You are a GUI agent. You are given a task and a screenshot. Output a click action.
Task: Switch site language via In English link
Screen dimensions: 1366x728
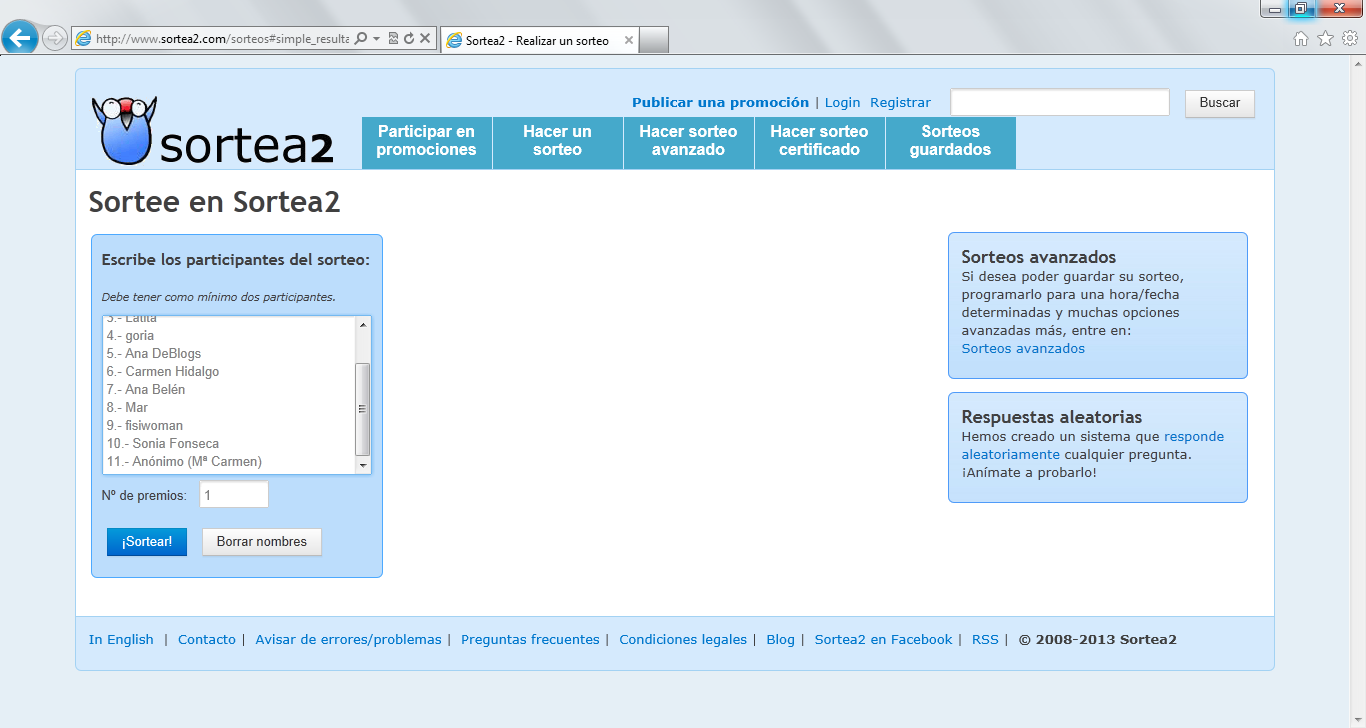[121, 640]
